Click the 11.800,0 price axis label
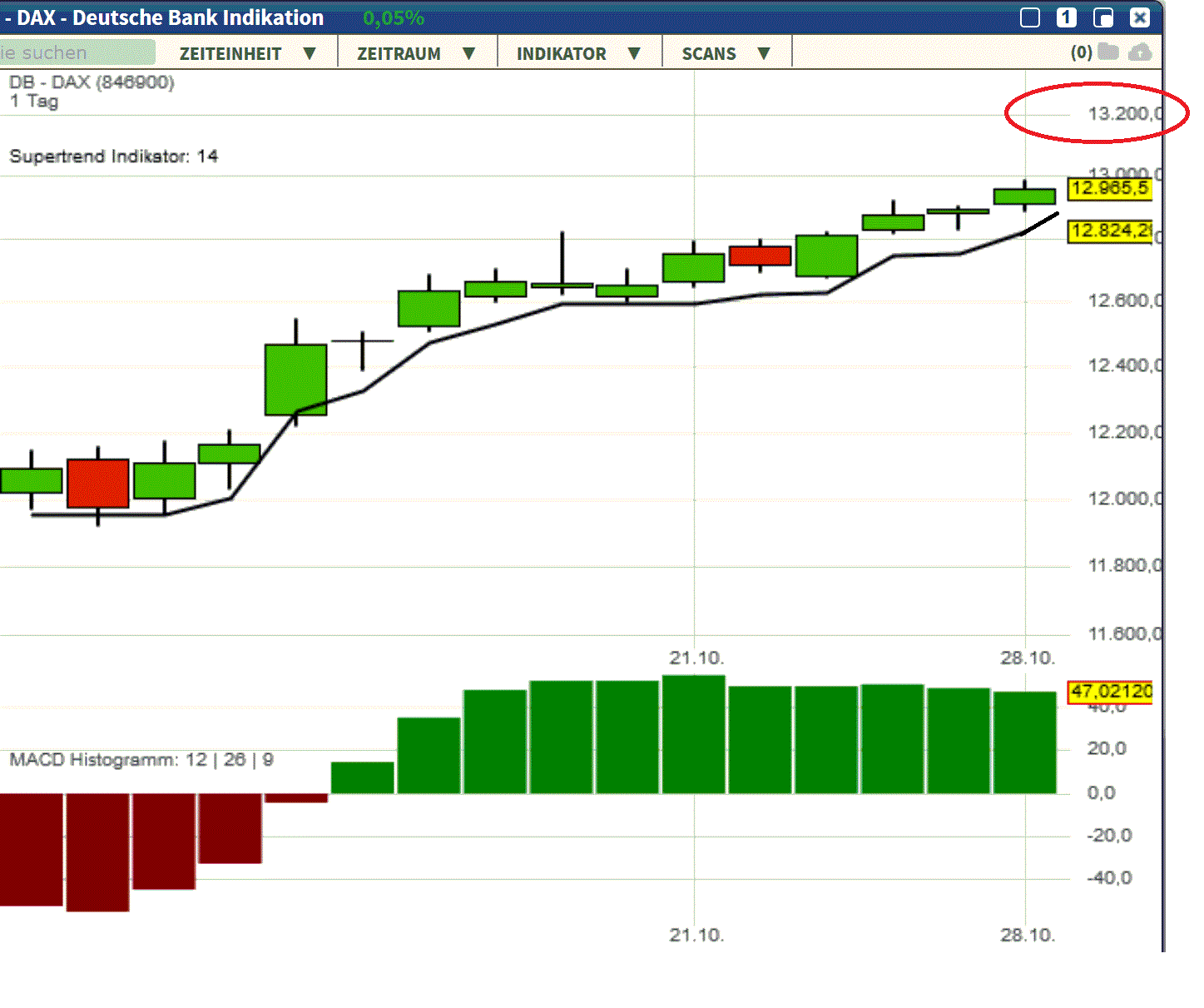This screenshot has height=1008, width=1204. coord(1125,566)
